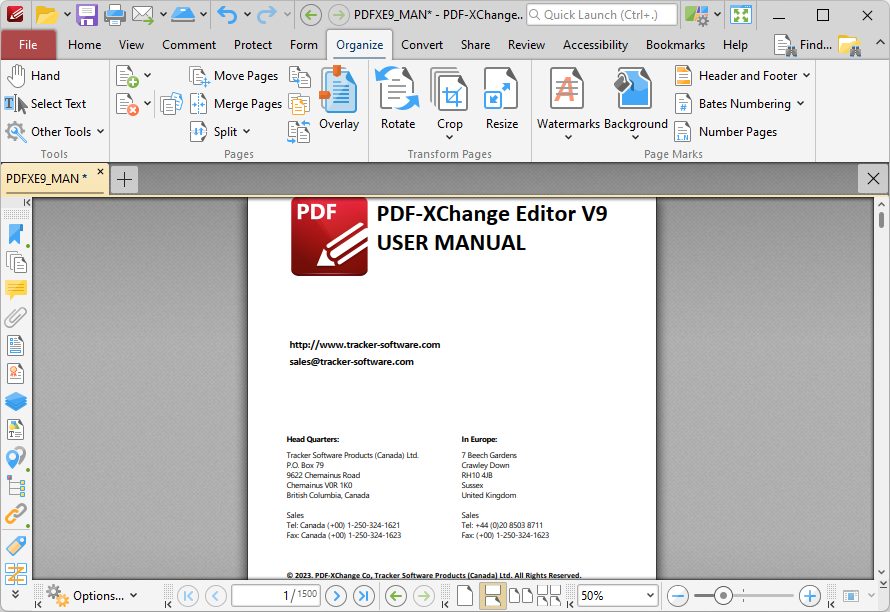Click the Print icon in title toolbar
This screenshot has width=890, height=612.
click(114, 15)
